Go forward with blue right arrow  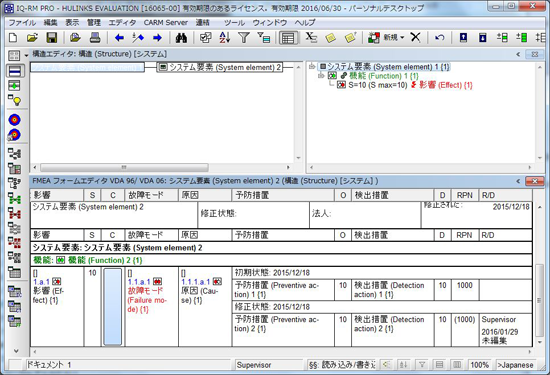[x=157, y=38]
